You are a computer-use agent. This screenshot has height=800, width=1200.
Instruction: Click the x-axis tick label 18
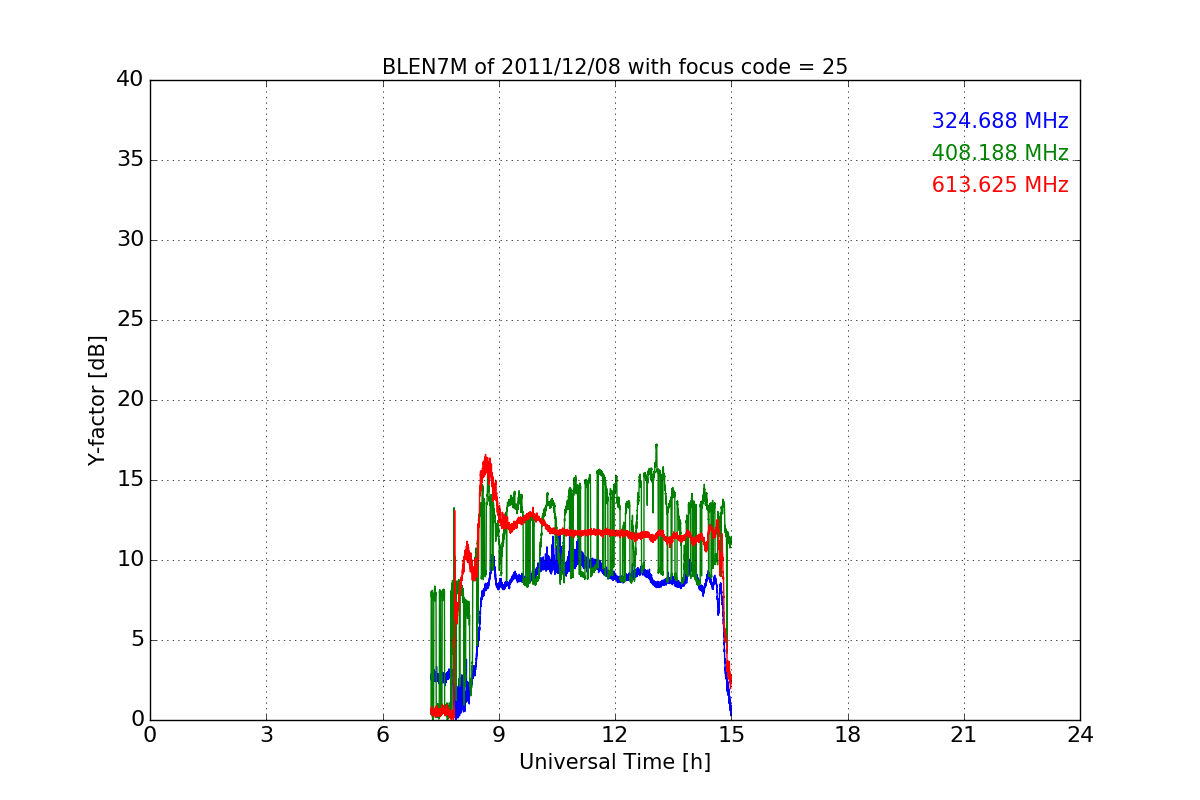point(847,735)
